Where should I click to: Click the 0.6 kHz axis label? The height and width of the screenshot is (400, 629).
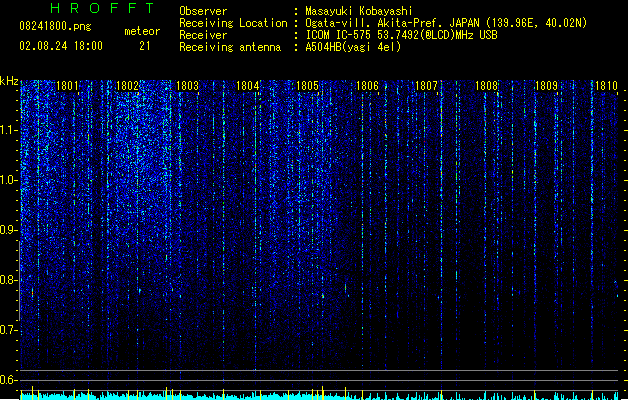point(8,380)
